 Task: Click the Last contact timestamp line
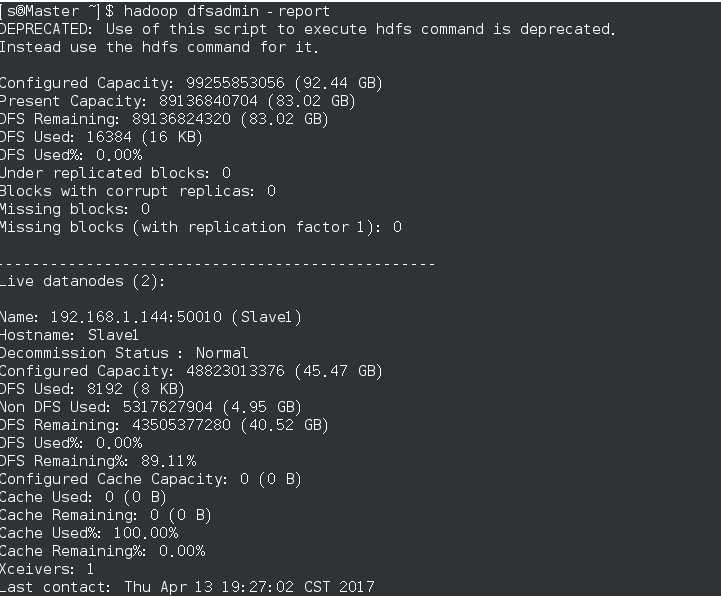pos(188,587)
